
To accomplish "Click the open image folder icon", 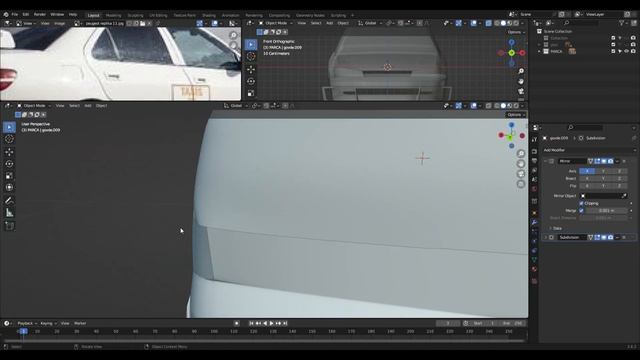I will [142, 24].
